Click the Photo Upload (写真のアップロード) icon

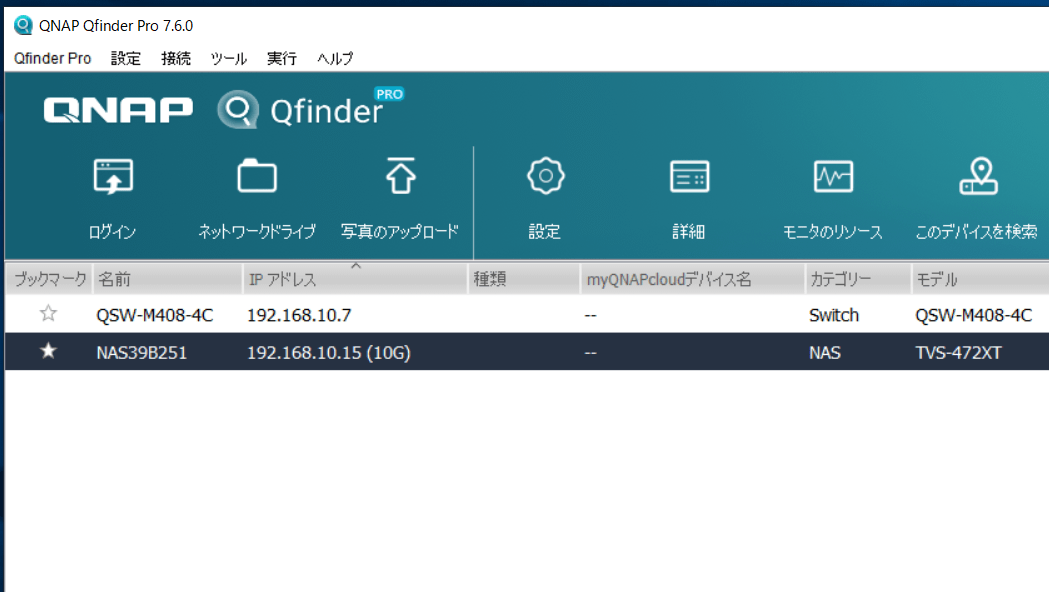(400, 176)
